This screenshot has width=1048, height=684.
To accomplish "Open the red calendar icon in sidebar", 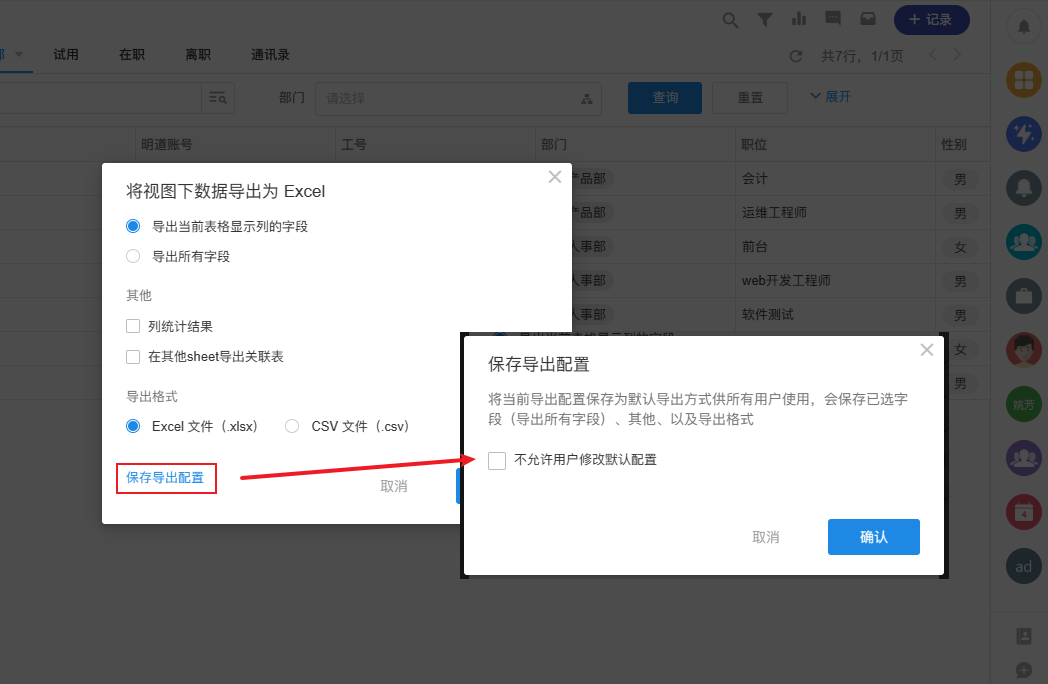I will point(1023,512).
